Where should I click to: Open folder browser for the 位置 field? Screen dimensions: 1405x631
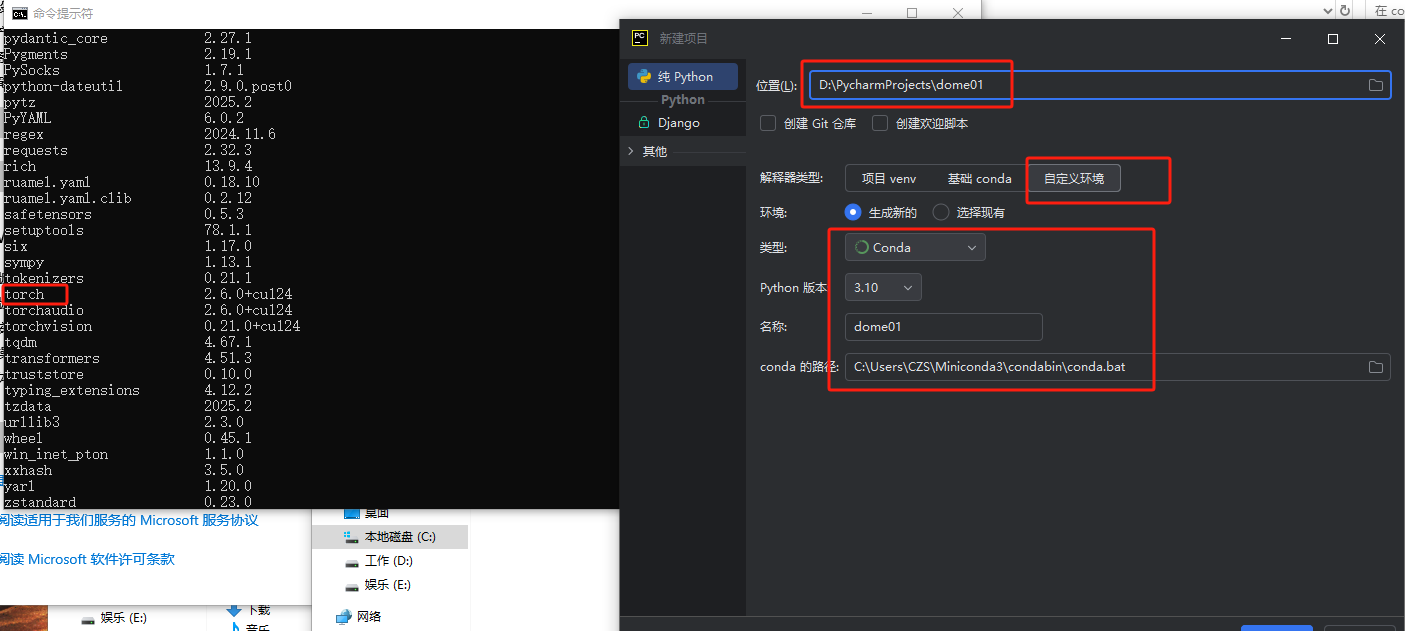click(1376, 85)
